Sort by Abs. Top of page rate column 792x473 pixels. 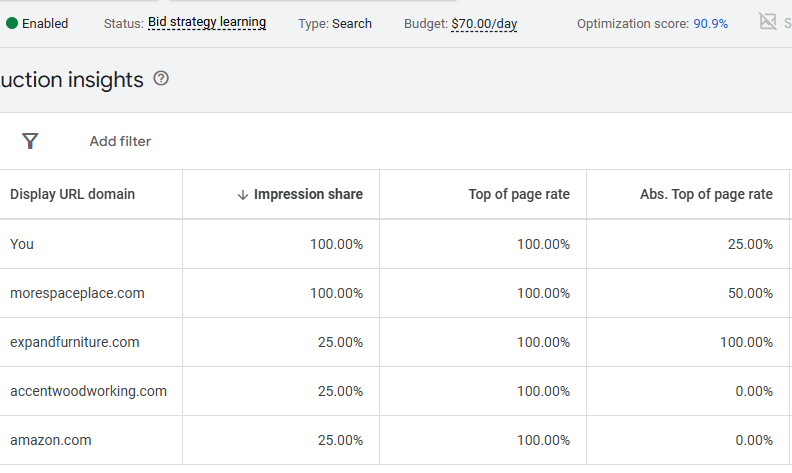point(706,194)
